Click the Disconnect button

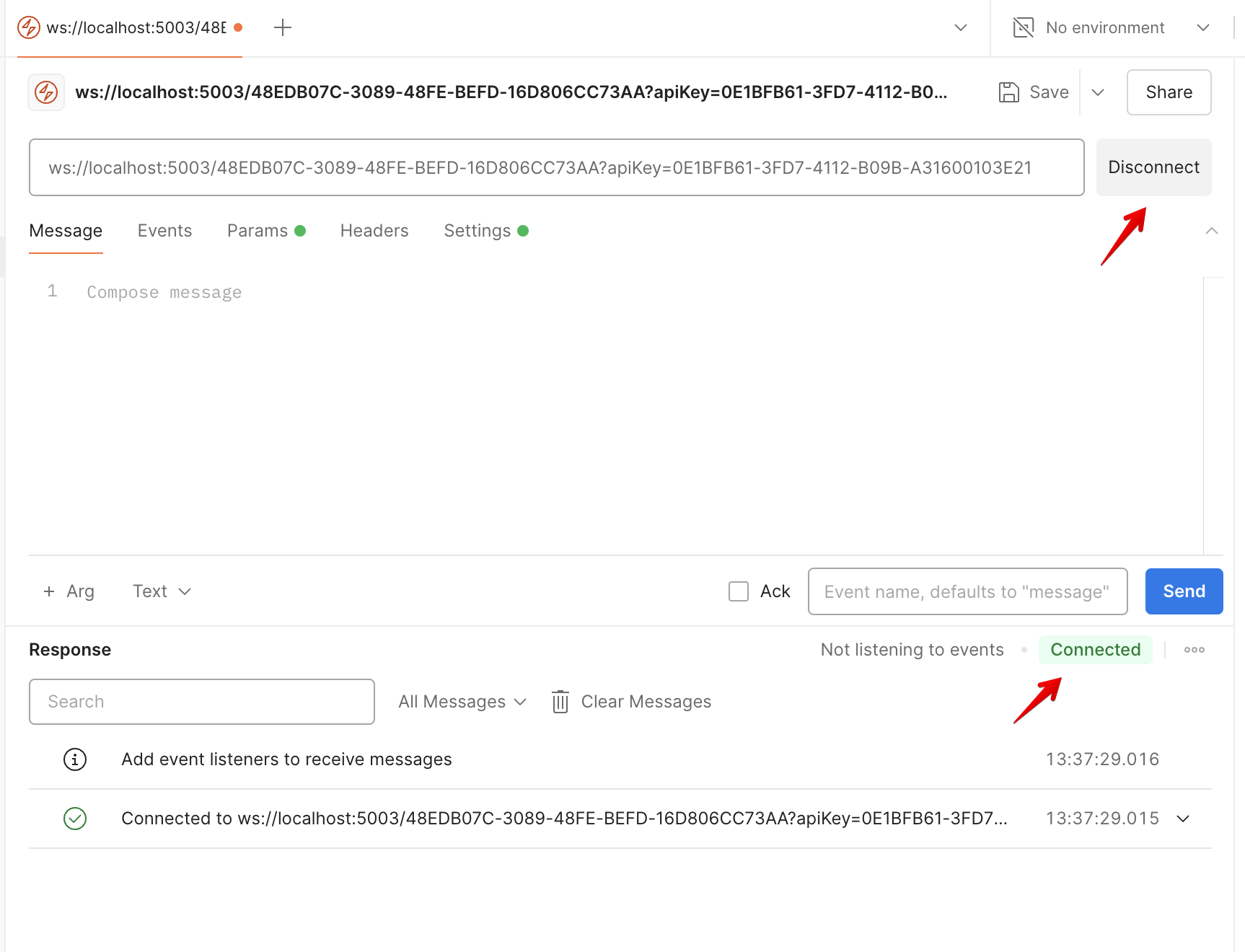pos(1153,167)
